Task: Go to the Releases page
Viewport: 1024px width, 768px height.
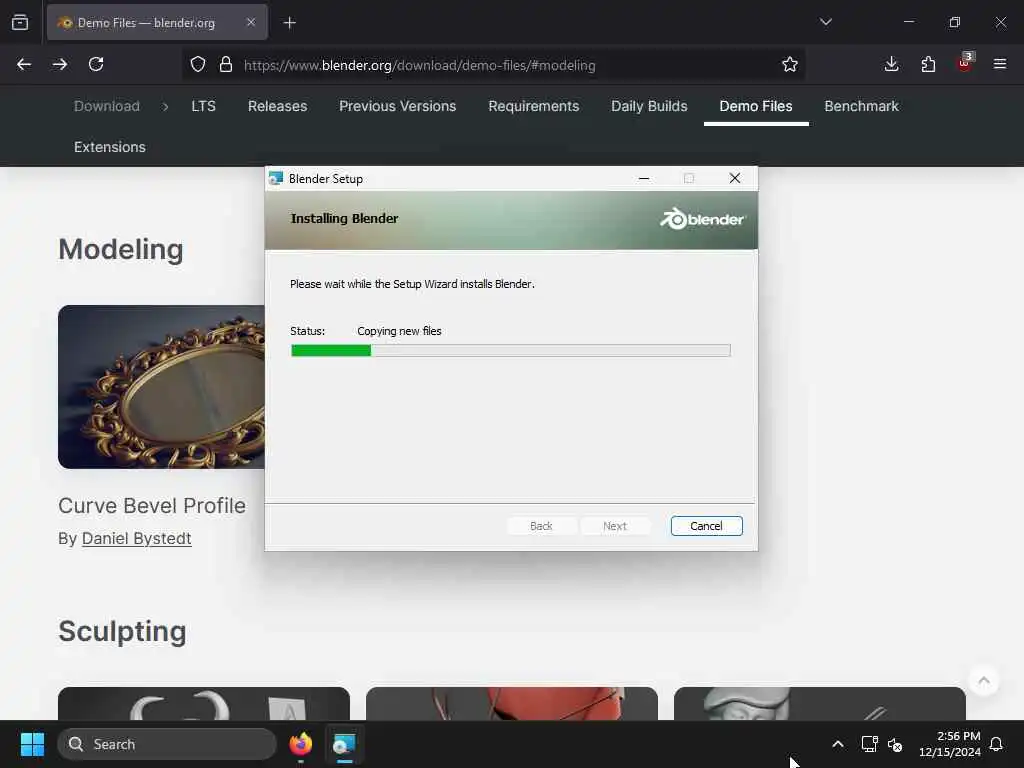Action: (x=278, y=106)
